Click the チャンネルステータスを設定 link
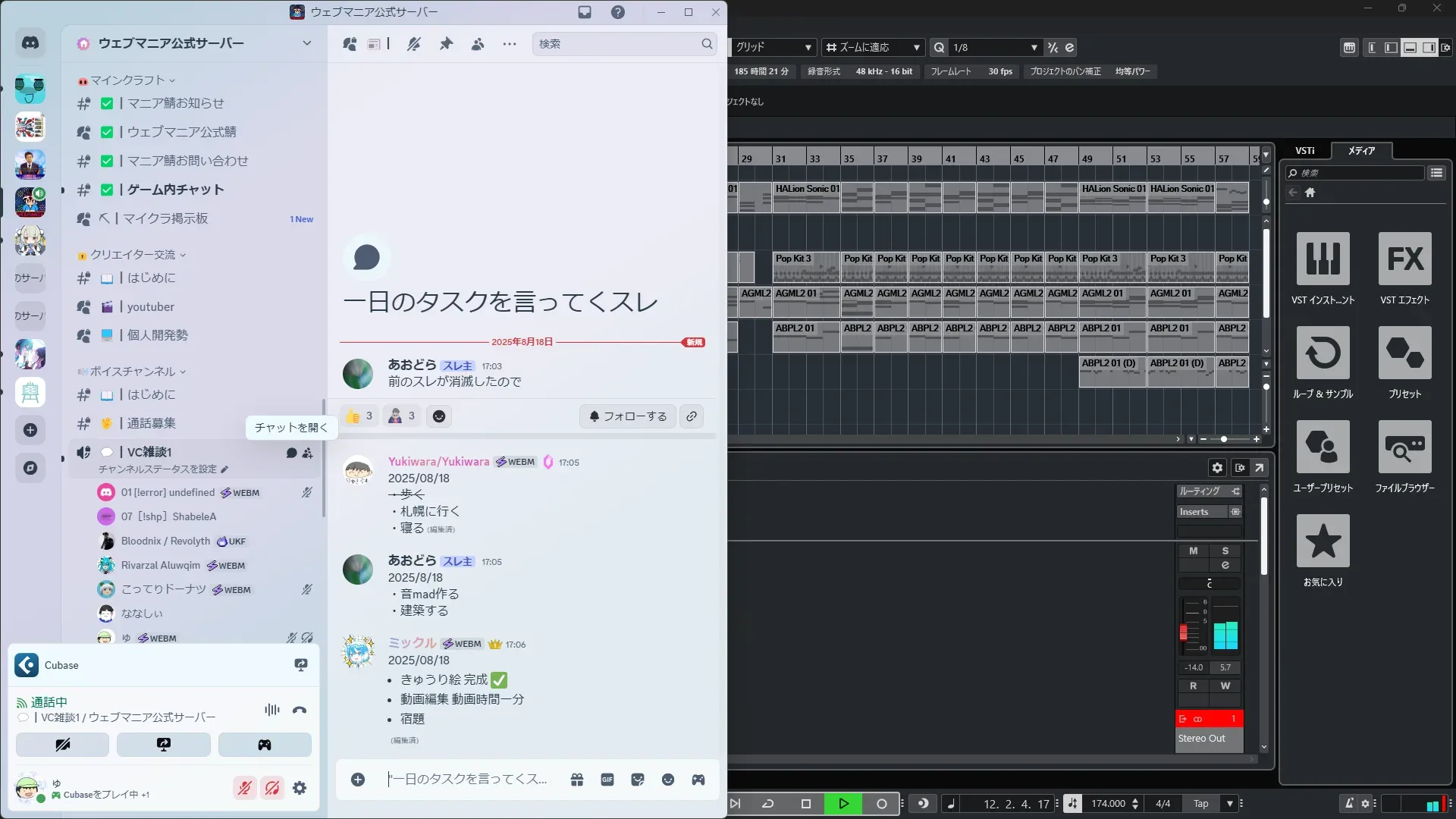This screenshot has width=1456, height=819. pyautogui.click(x=162, y=469)
